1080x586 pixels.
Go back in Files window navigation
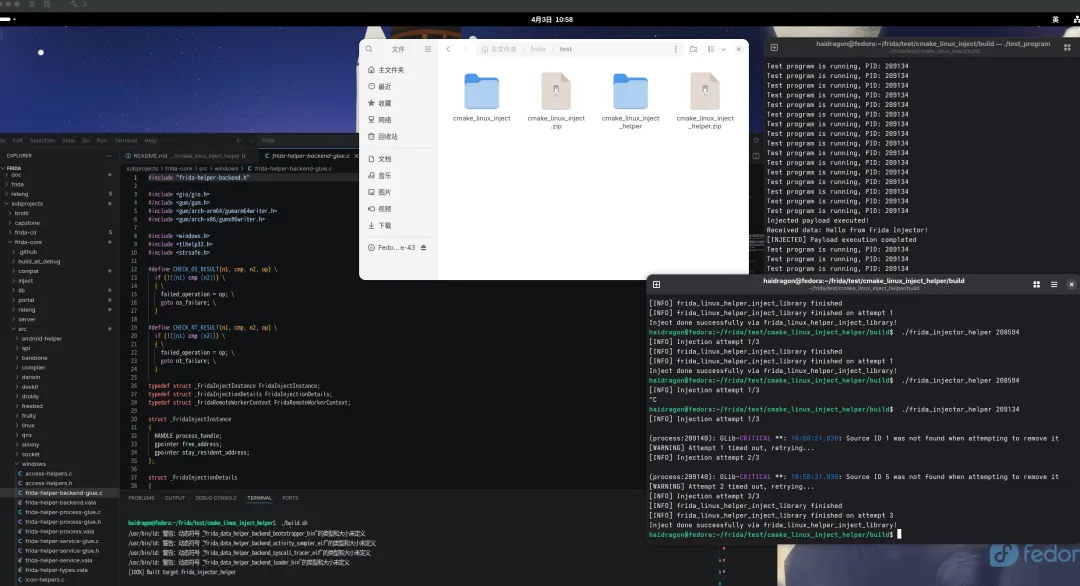point(448,50)
